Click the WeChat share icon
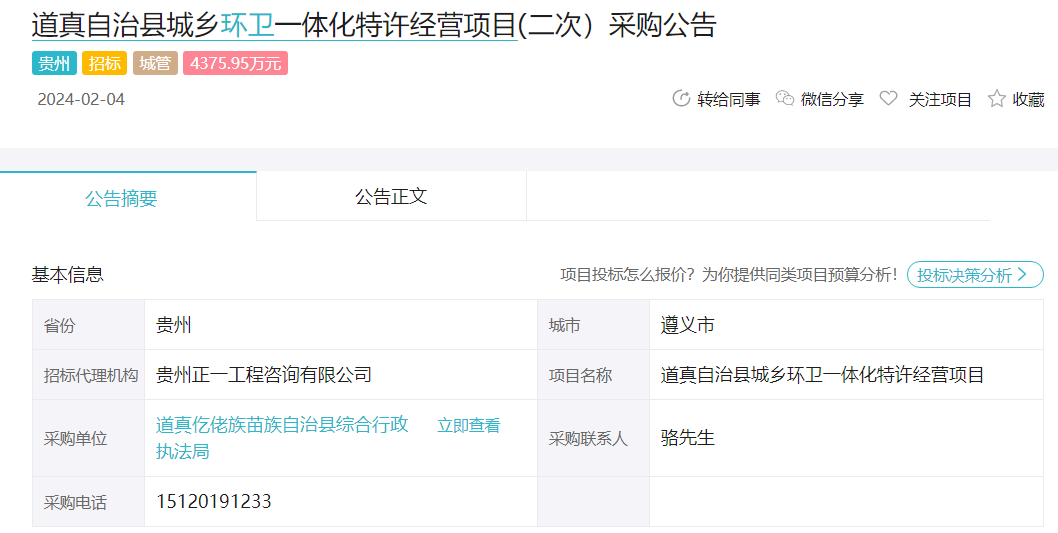Image resolution: width=1058 pixels, height=533 pixels. [x=785, y=99]
